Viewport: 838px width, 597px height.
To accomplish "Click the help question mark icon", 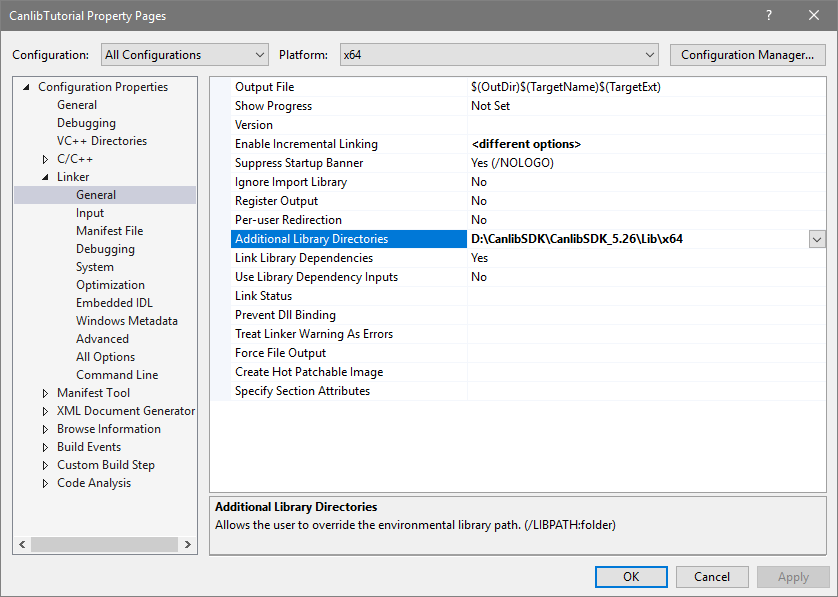I will (769, 15).
